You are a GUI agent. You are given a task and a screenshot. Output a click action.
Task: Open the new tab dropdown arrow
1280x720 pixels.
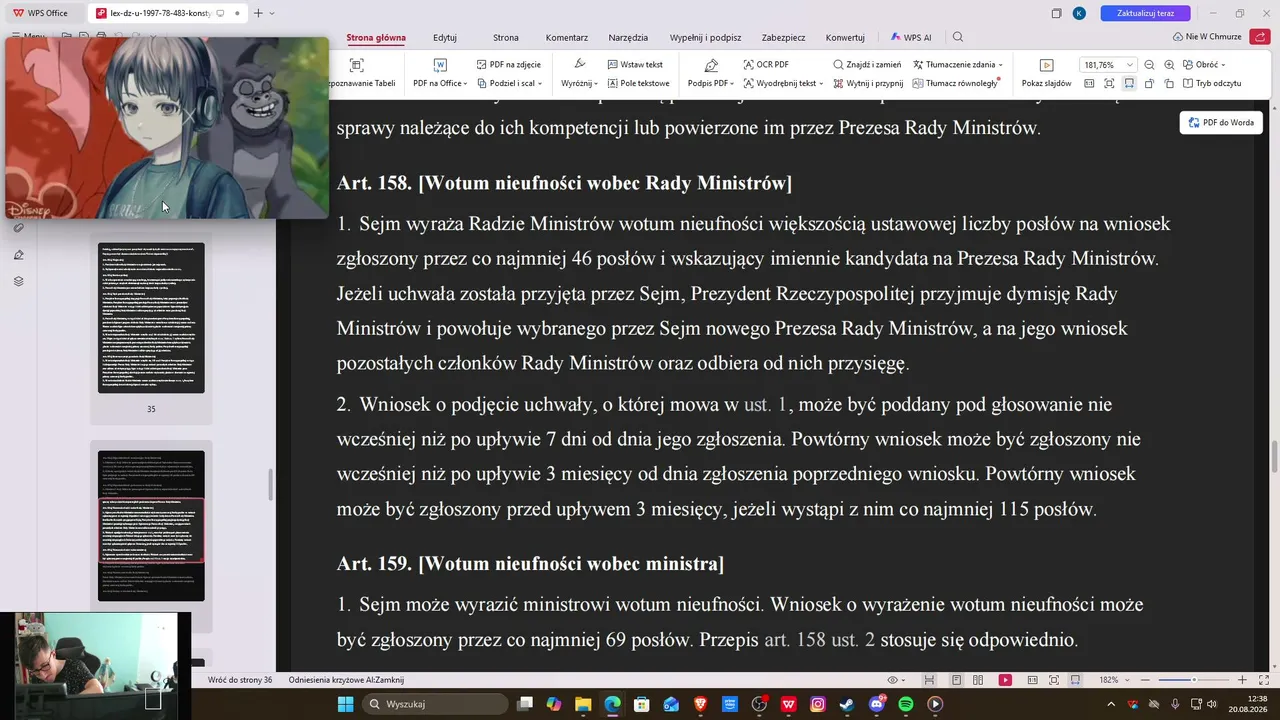pyautogui.click(x=272, y=13)
